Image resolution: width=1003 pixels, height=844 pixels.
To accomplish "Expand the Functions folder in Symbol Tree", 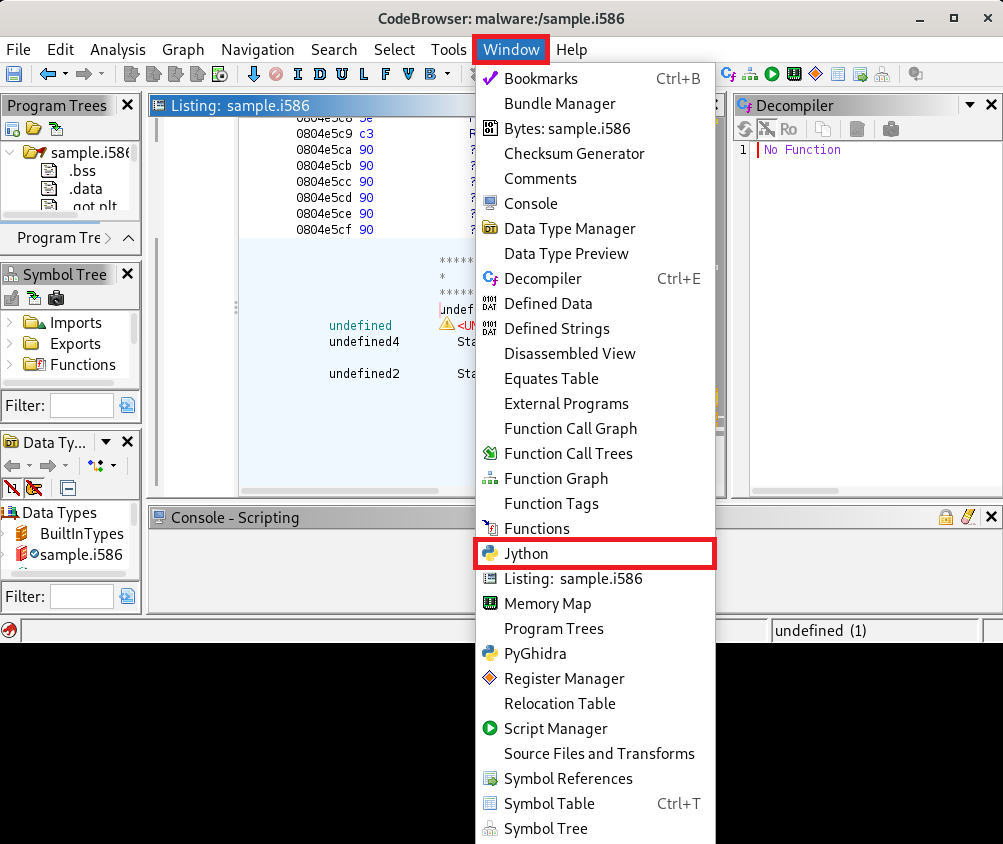I will [x=9, y=365].
